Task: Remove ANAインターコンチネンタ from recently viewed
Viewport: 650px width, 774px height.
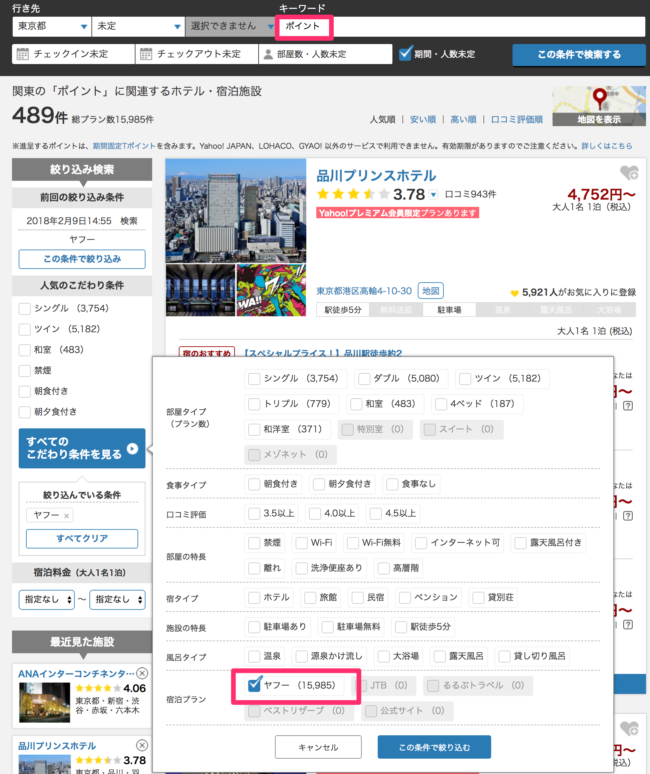Action: tap(142, 673)
